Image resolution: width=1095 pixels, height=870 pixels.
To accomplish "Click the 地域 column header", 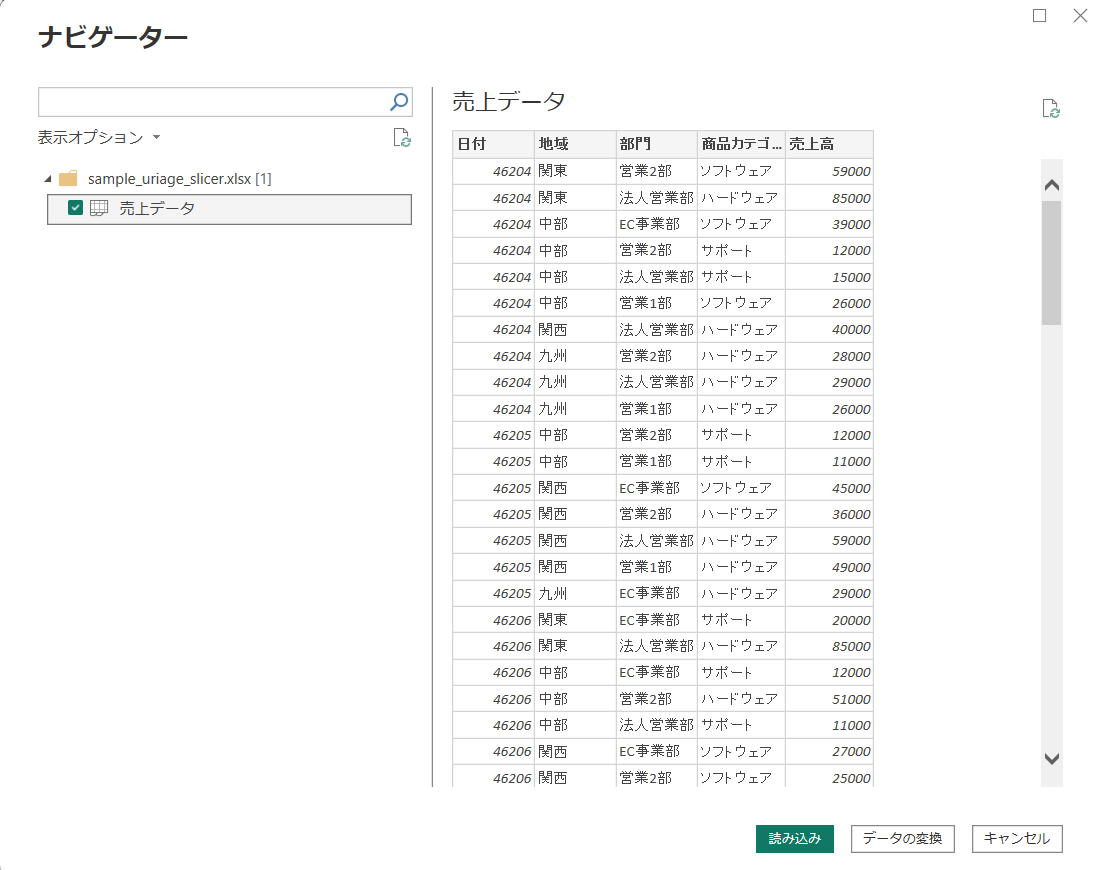I will click(575, 144).
